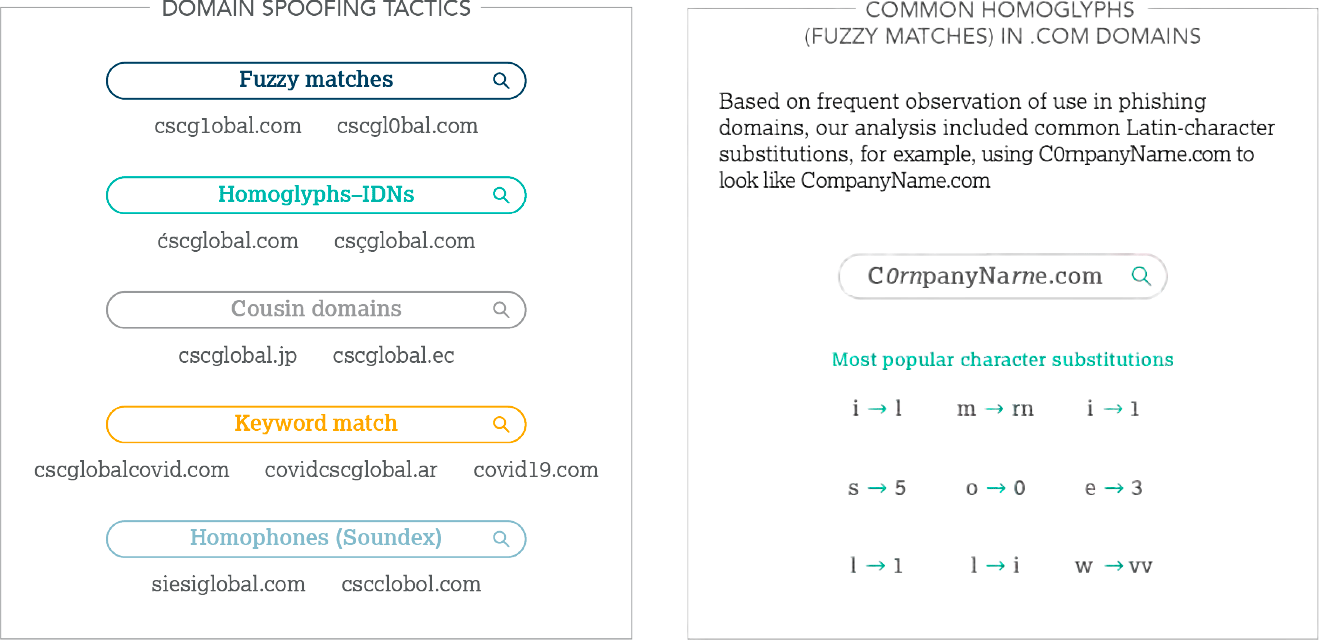The image size is (1320, 641).
Task: Select the Homoglyphs–IDNs search field
Action: coord(316,195)
